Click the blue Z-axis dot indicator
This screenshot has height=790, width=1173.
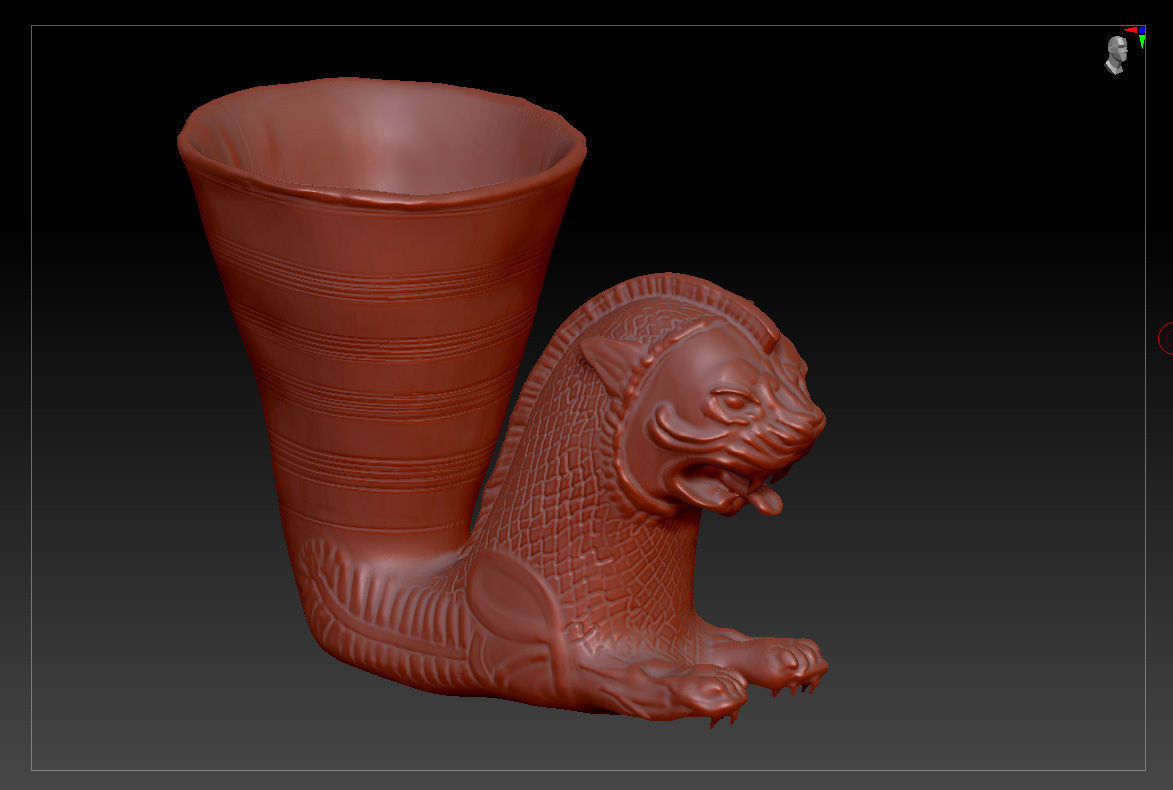(1142, 30)
